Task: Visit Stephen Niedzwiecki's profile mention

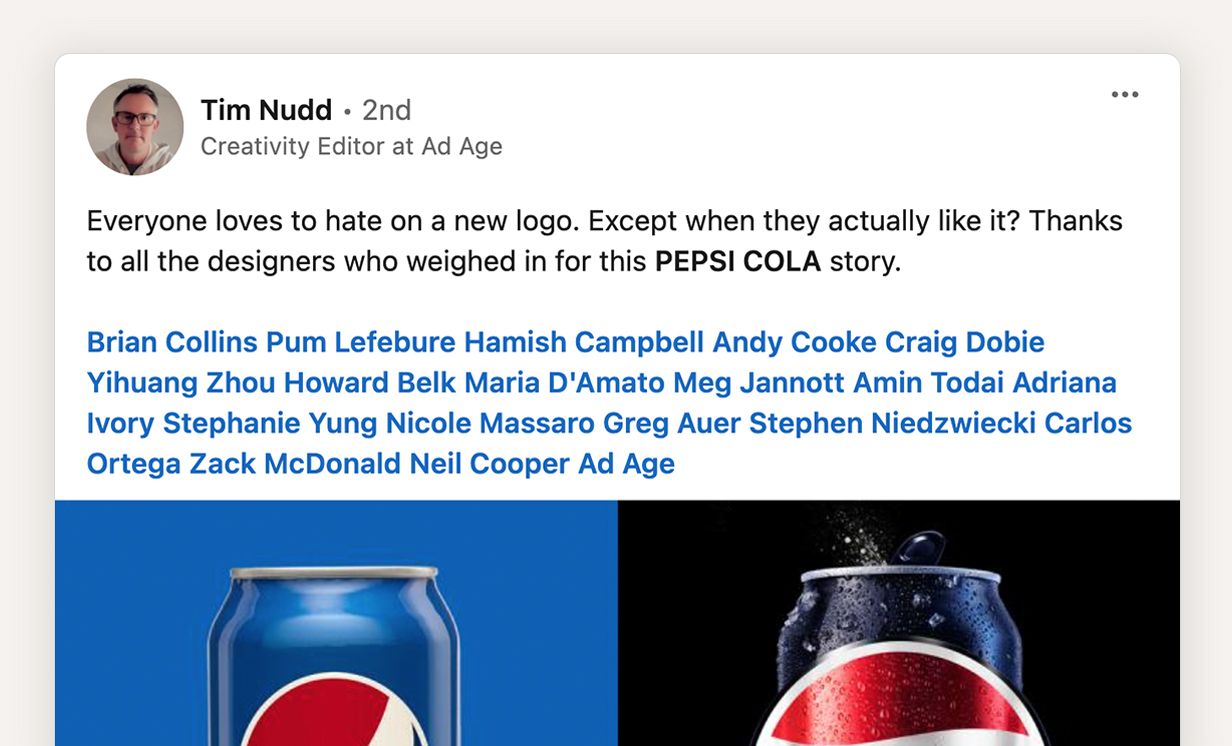Action: (x=892, y=423)
